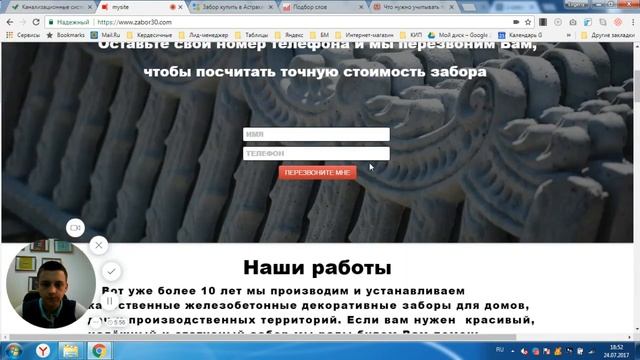This screenshot has height=360, width=640.
Task: Submit with ПЕРЕЗВОНИТЕ МНЕ button
Action: pos(318,173)
